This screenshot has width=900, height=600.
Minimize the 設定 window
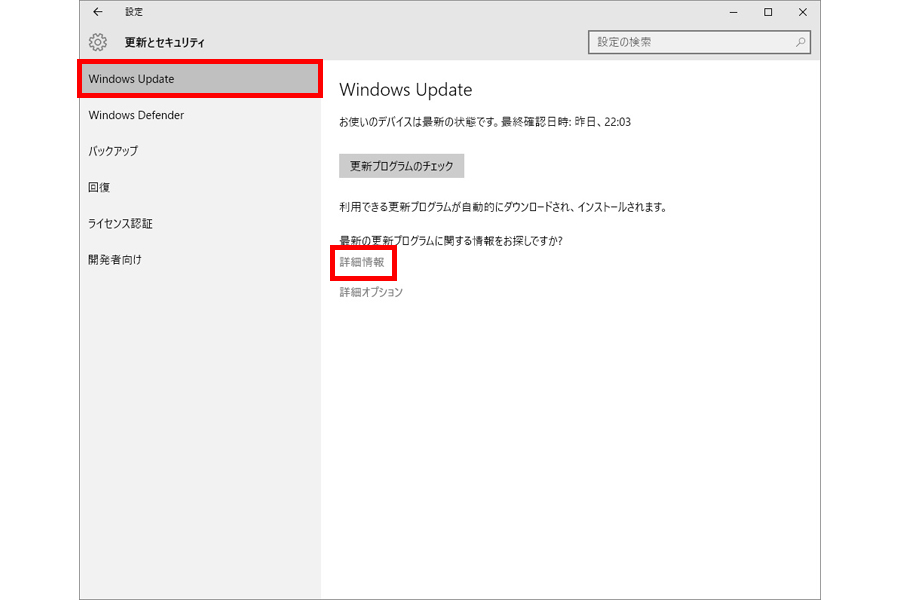coord(733,12)
